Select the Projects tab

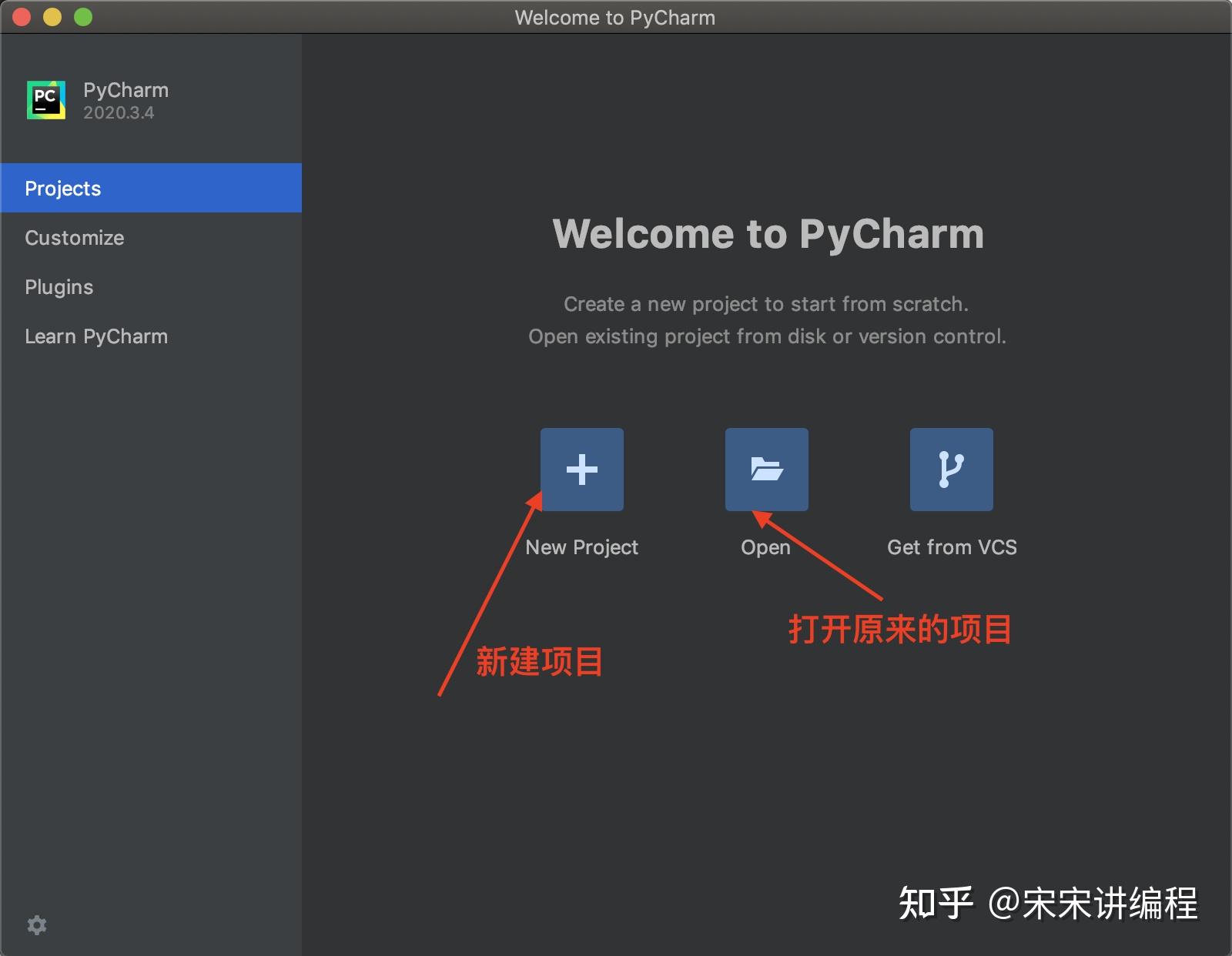click(x=151, y=188)
